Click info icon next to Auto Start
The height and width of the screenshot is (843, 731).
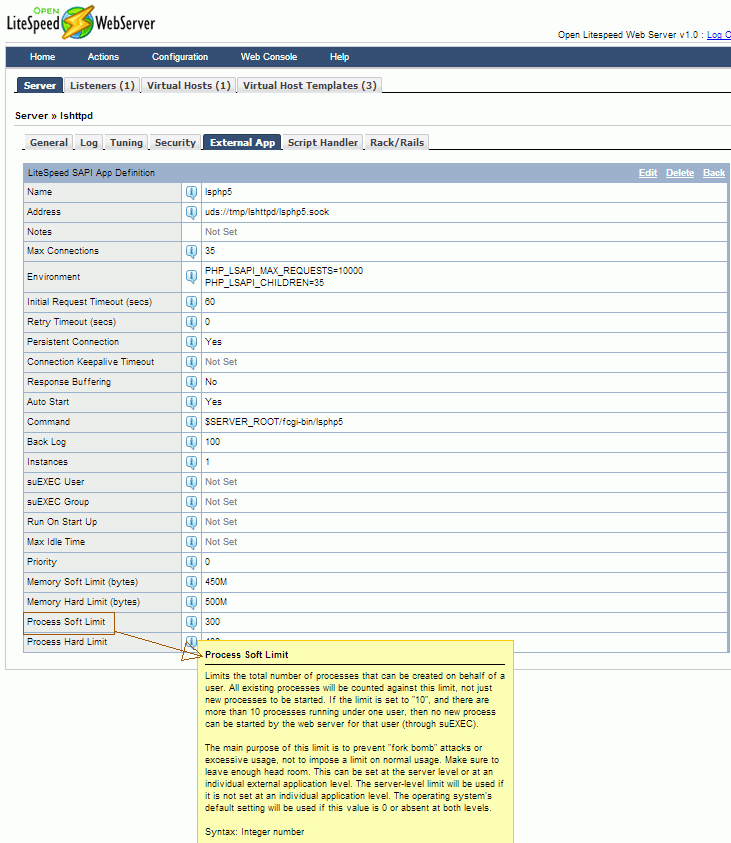[191, 402]
